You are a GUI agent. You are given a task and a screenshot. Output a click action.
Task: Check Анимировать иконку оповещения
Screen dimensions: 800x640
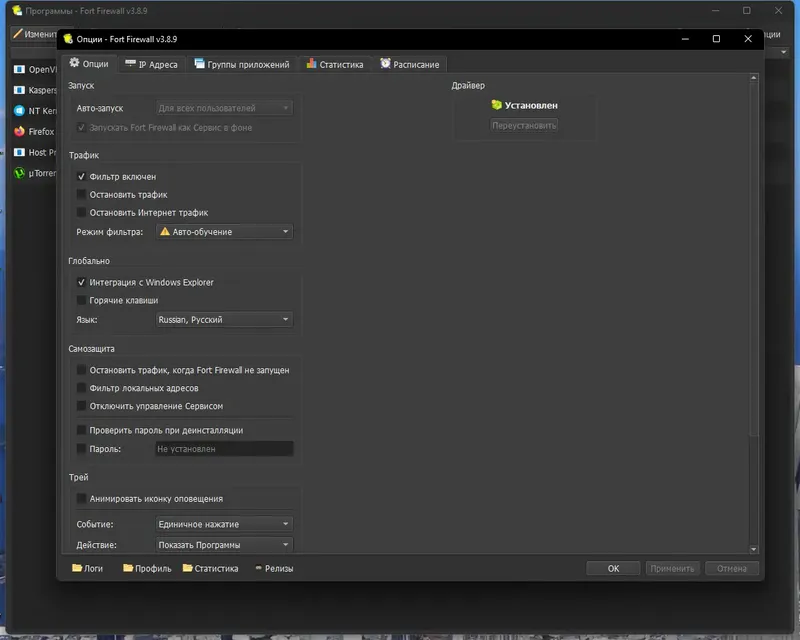pos(81,498)
